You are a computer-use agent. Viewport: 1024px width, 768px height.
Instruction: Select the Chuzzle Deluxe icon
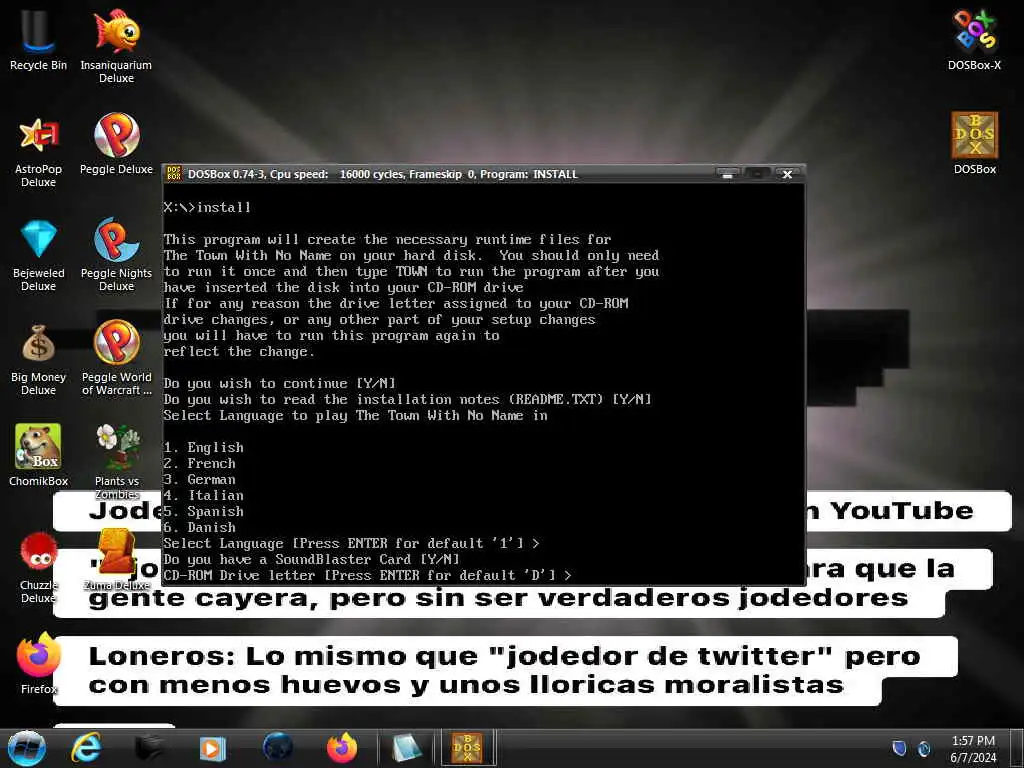coord(38,566)
